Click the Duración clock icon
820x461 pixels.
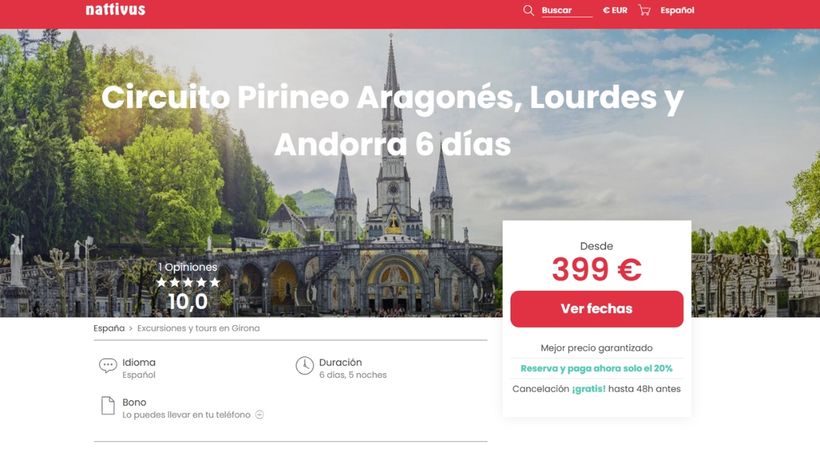click(x=304, y=365)
